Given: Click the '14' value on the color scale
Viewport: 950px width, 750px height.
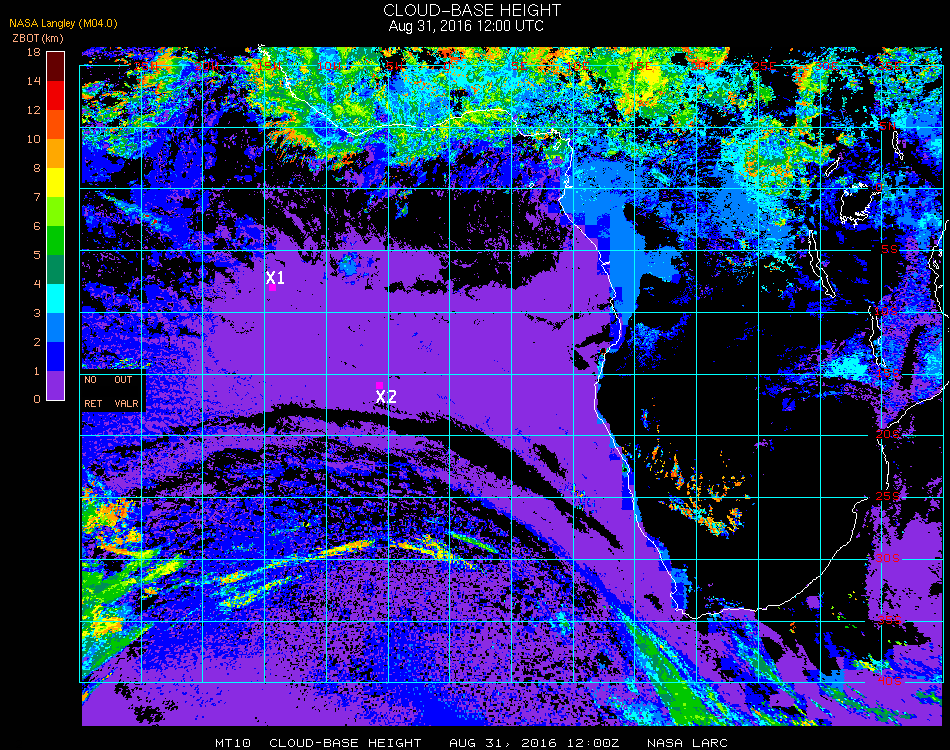Looking at the screenshot, I should (x=33, y=81).
